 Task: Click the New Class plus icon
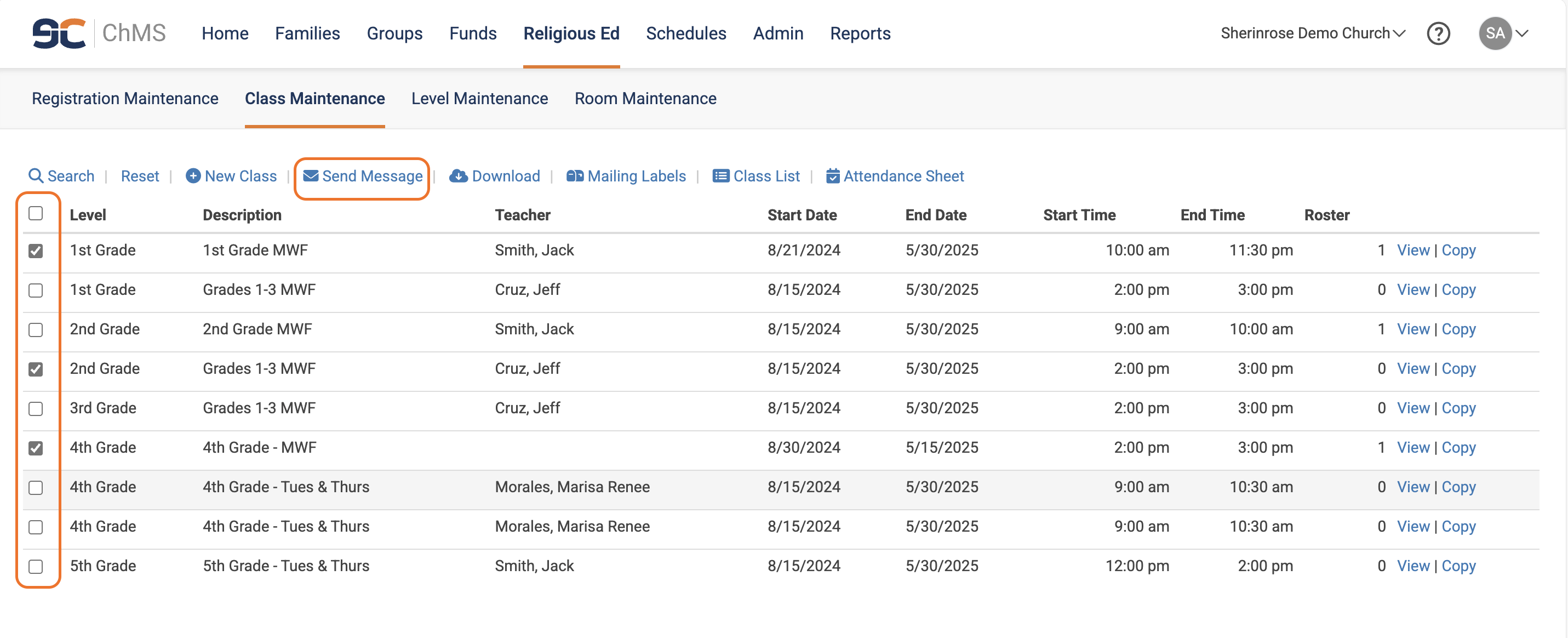point(193,176)
